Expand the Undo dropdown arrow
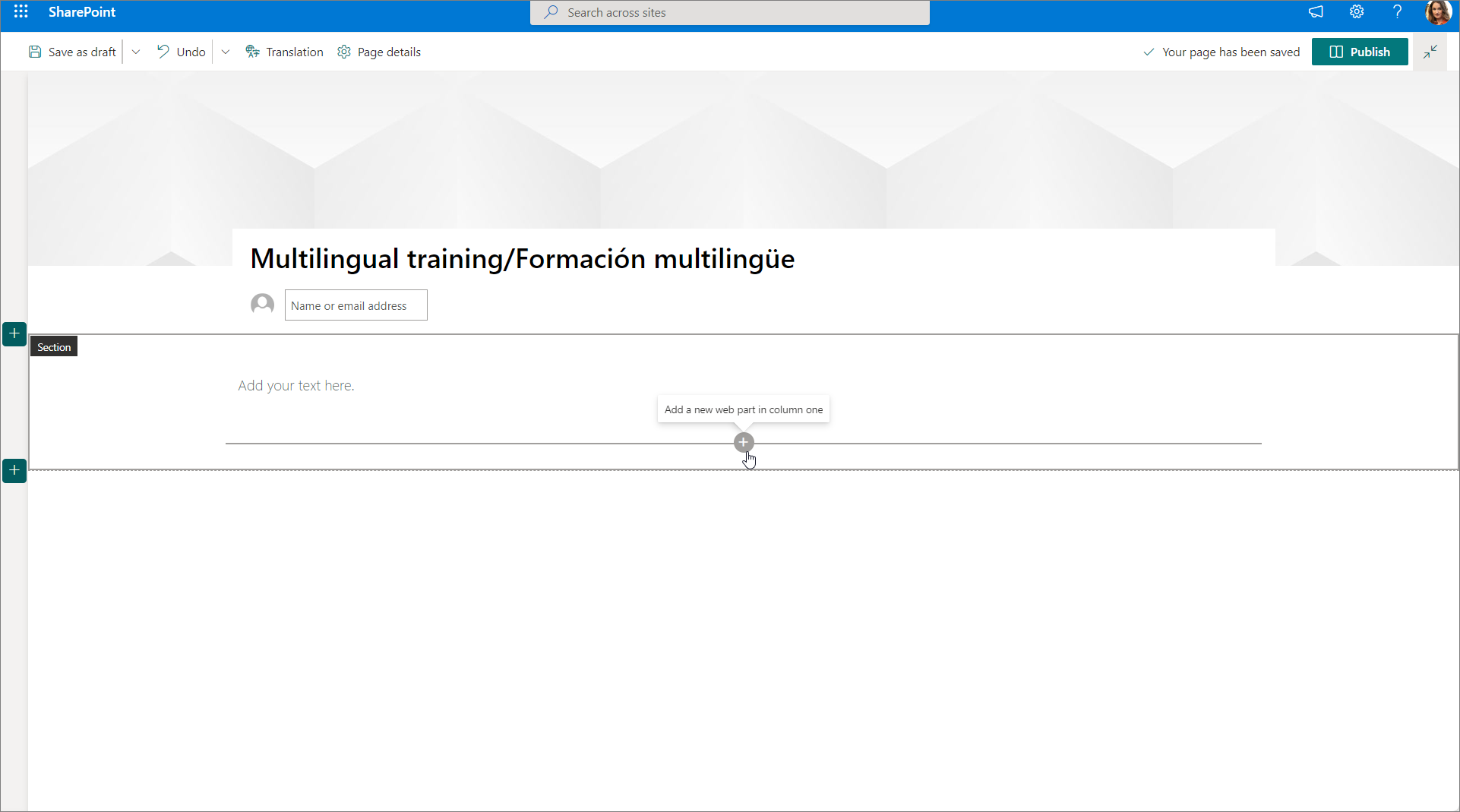 (x=226, y=52)
